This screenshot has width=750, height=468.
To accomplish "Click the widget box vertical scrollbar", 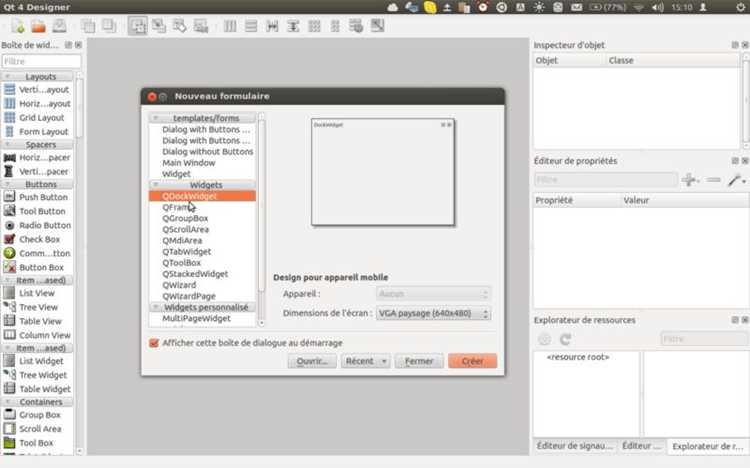I will [x=79, y=108].
